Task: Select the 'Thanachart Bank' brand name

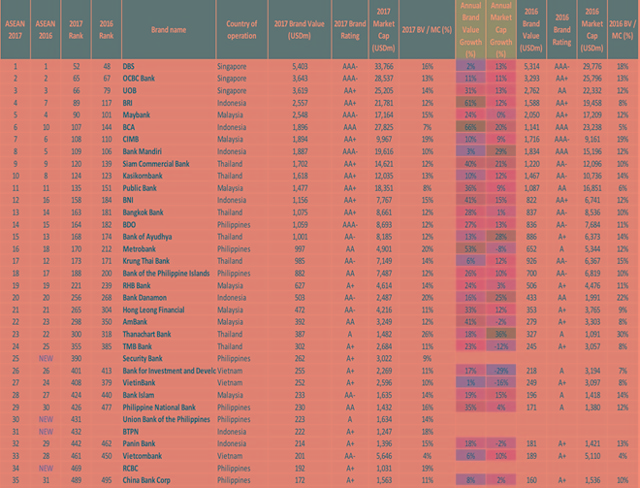Action: point(147,334)
